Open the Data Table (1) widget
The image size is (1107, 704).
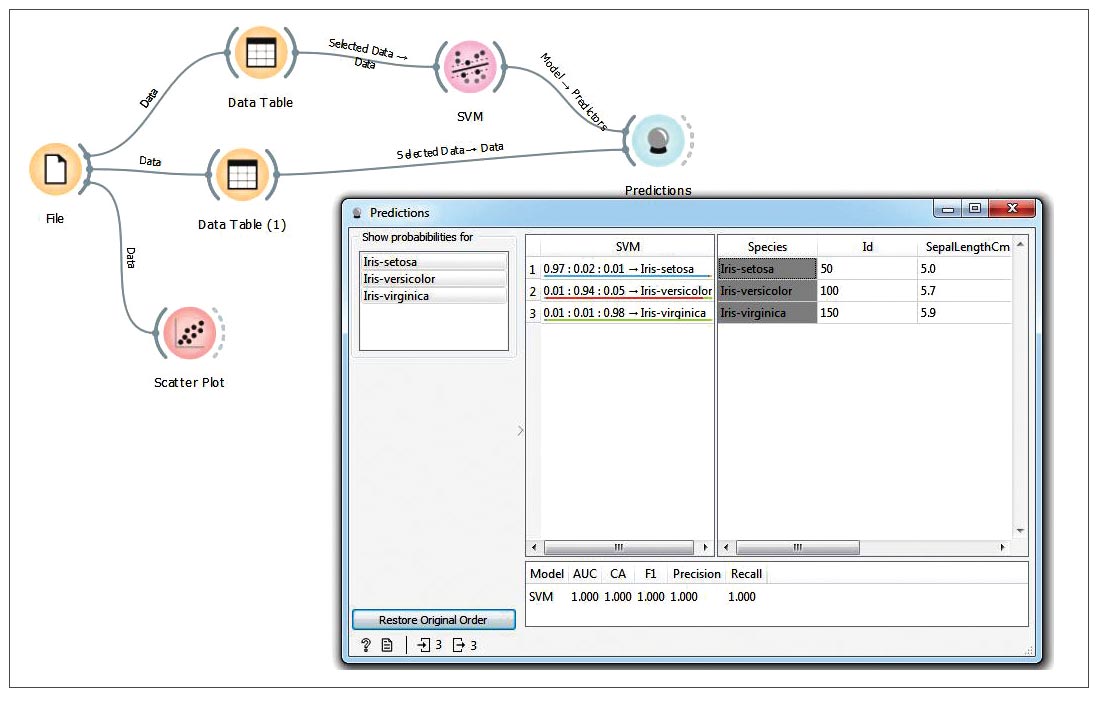point(241,175)
